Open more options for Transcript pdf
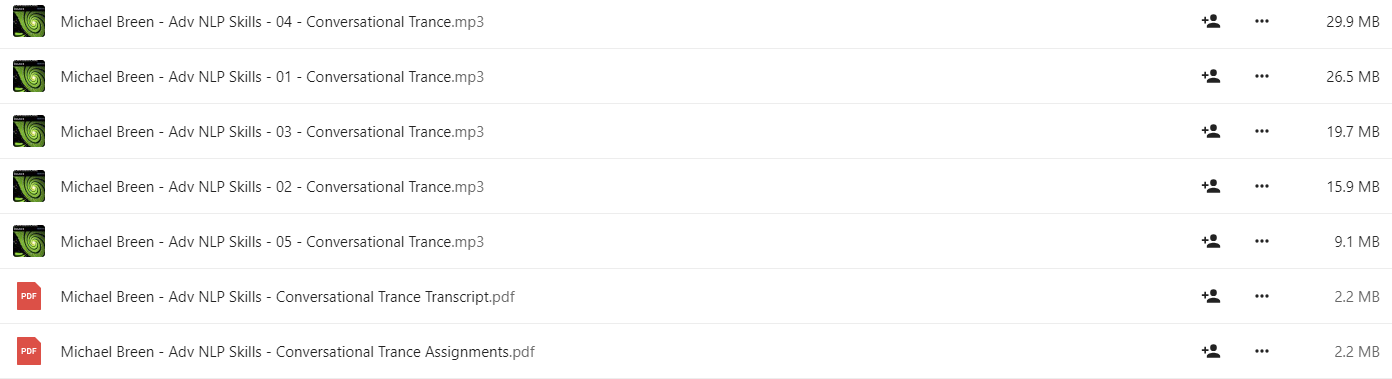 pos(1262,296)
